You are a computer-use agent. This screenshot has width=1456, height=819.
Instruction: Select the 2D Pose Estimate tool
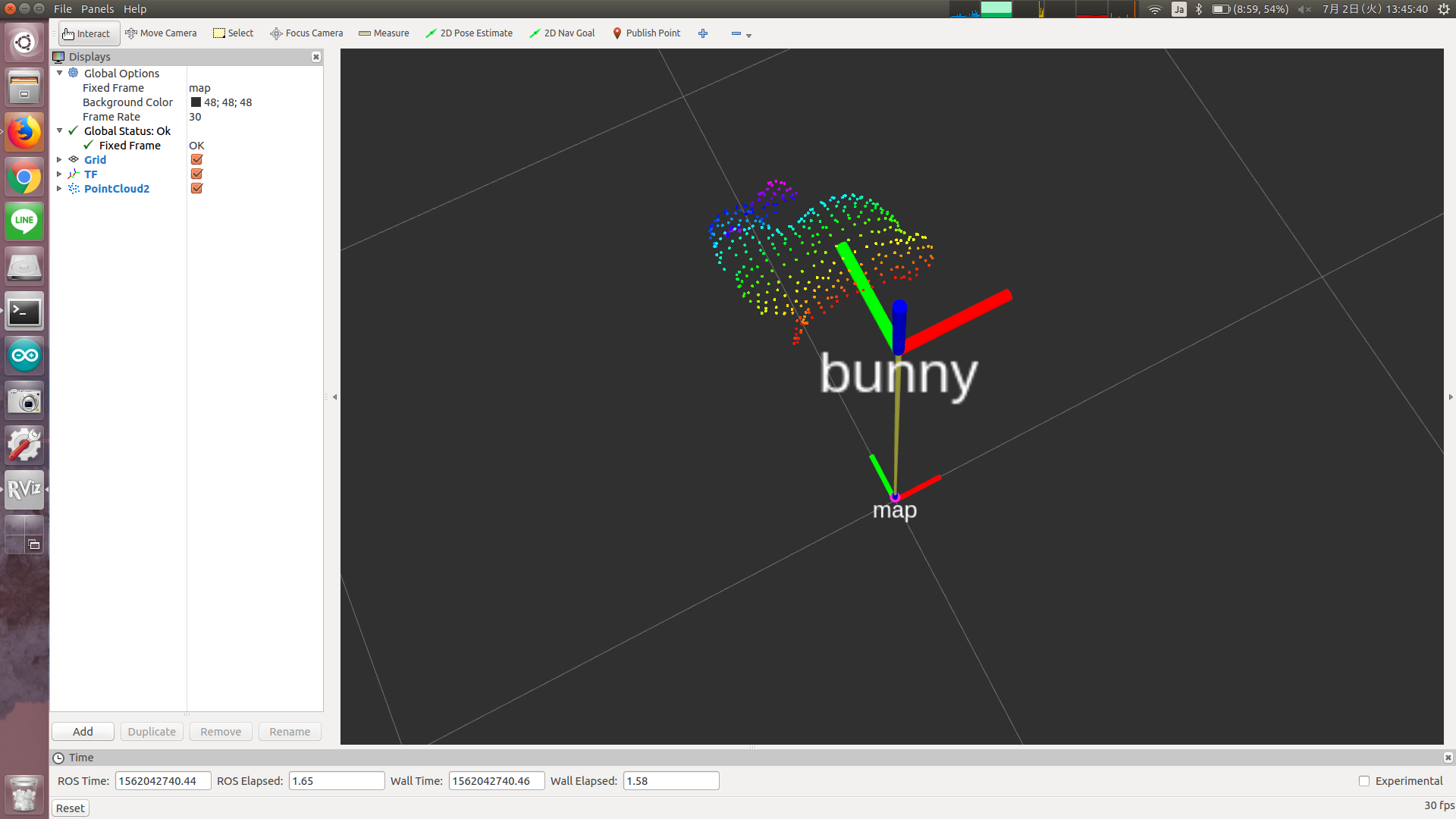[469, 33]
